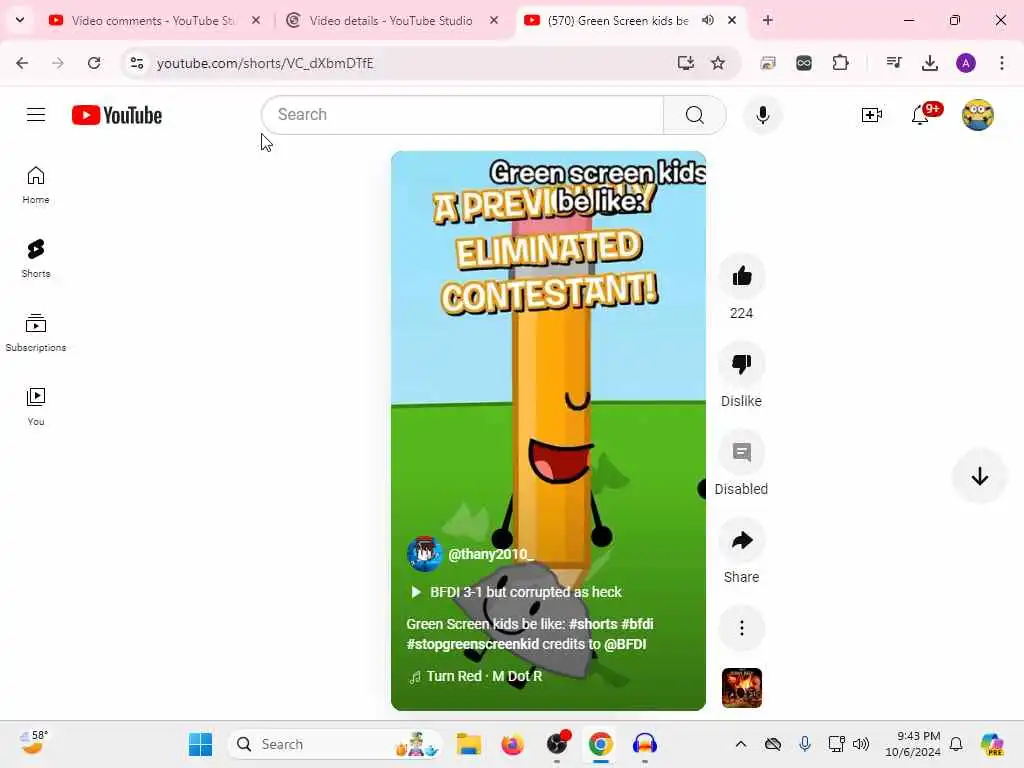Launch Firefox from taskbar
The height and width of the screenshot is (768, 1024).
513,744
